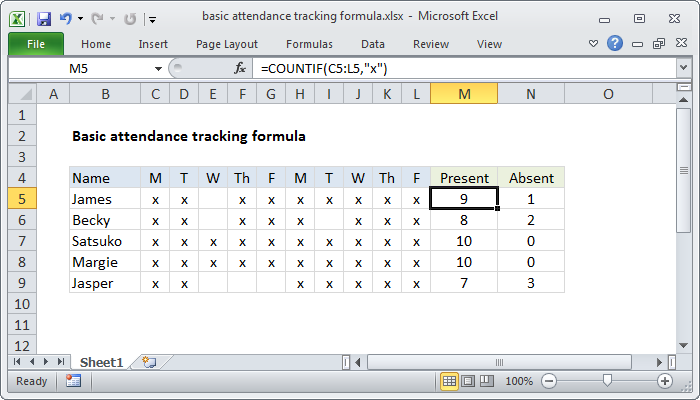Open Customize Quick Access Toolbar dropdown

tap(151, 18)
